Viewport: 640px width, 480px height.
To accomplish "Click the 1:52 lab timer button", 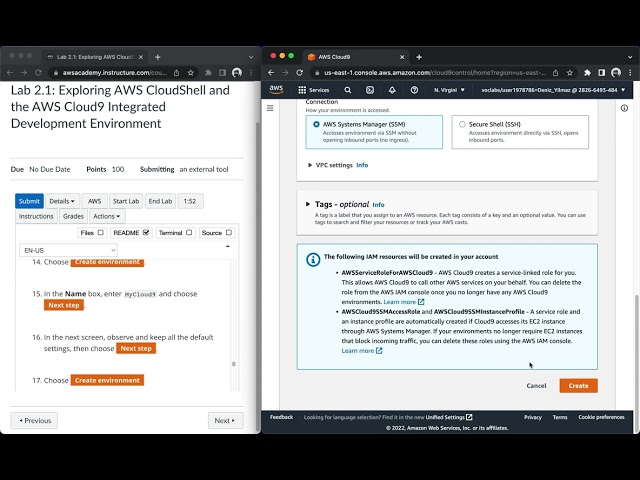I will coord(190,201).
